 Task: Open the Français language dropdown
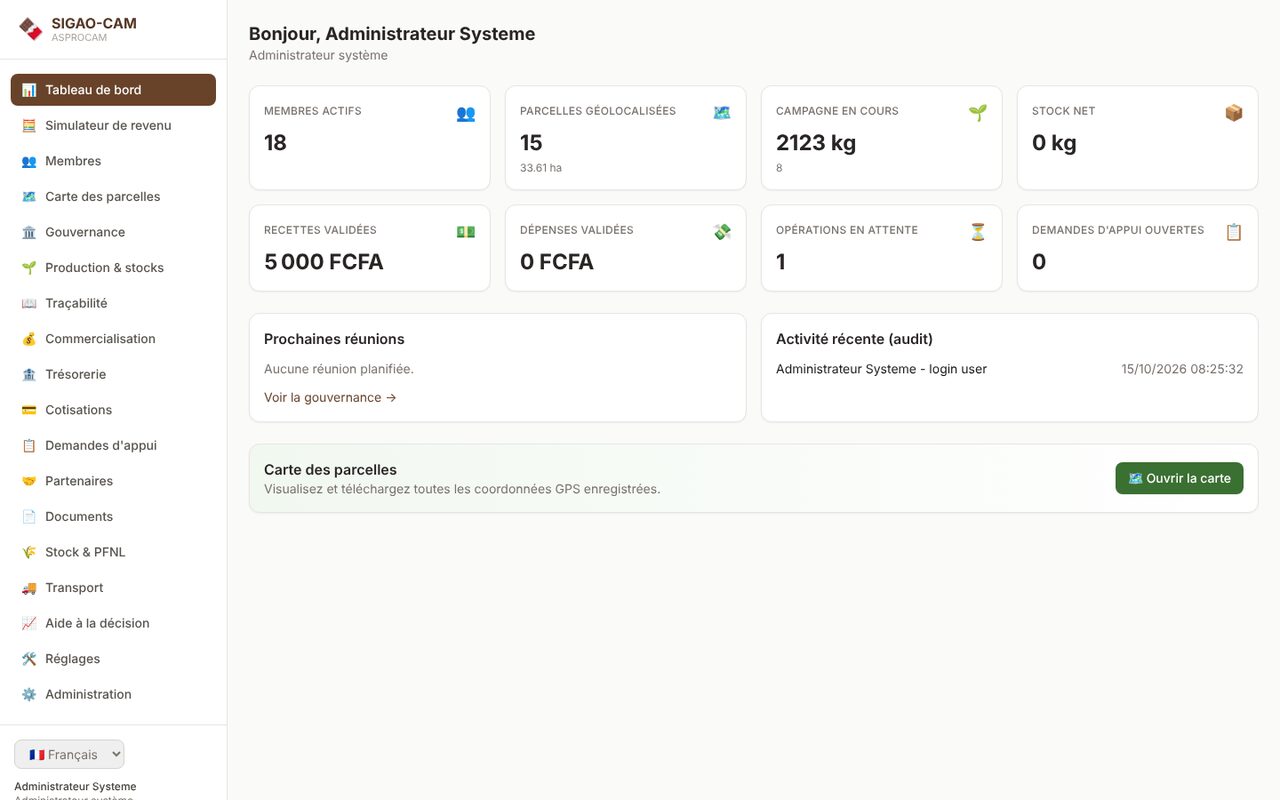pyautogui.click(x=69, y=754)
